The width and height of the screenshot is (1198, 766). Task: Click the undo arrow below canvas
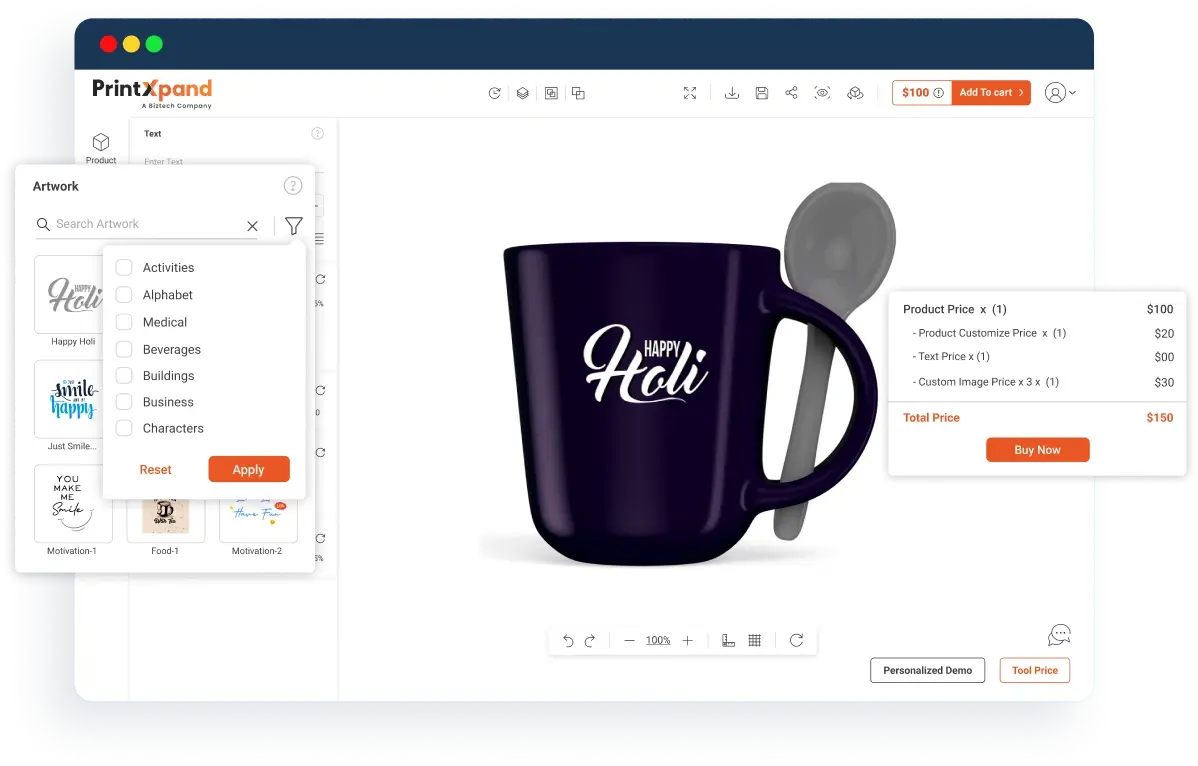pos(568,641)
